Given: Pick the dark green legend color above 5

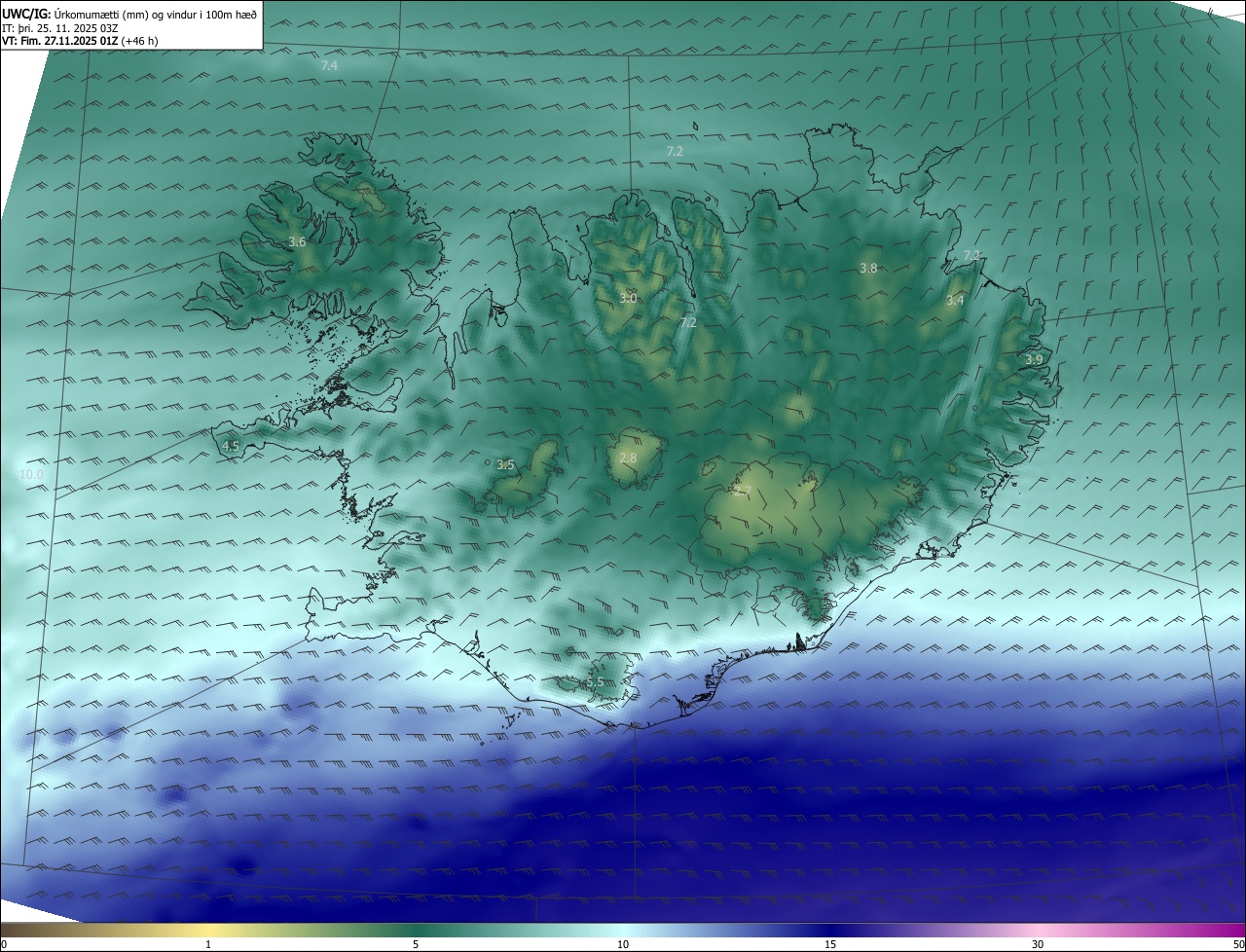Looking at the screenshot, I should (x=416, y=930).
